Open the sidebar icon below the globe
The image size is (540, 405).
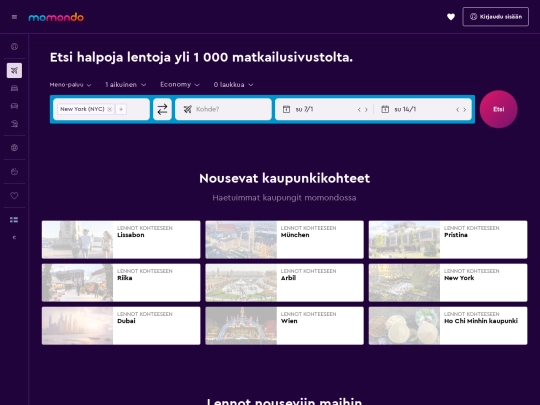click(x=14, y=172)
